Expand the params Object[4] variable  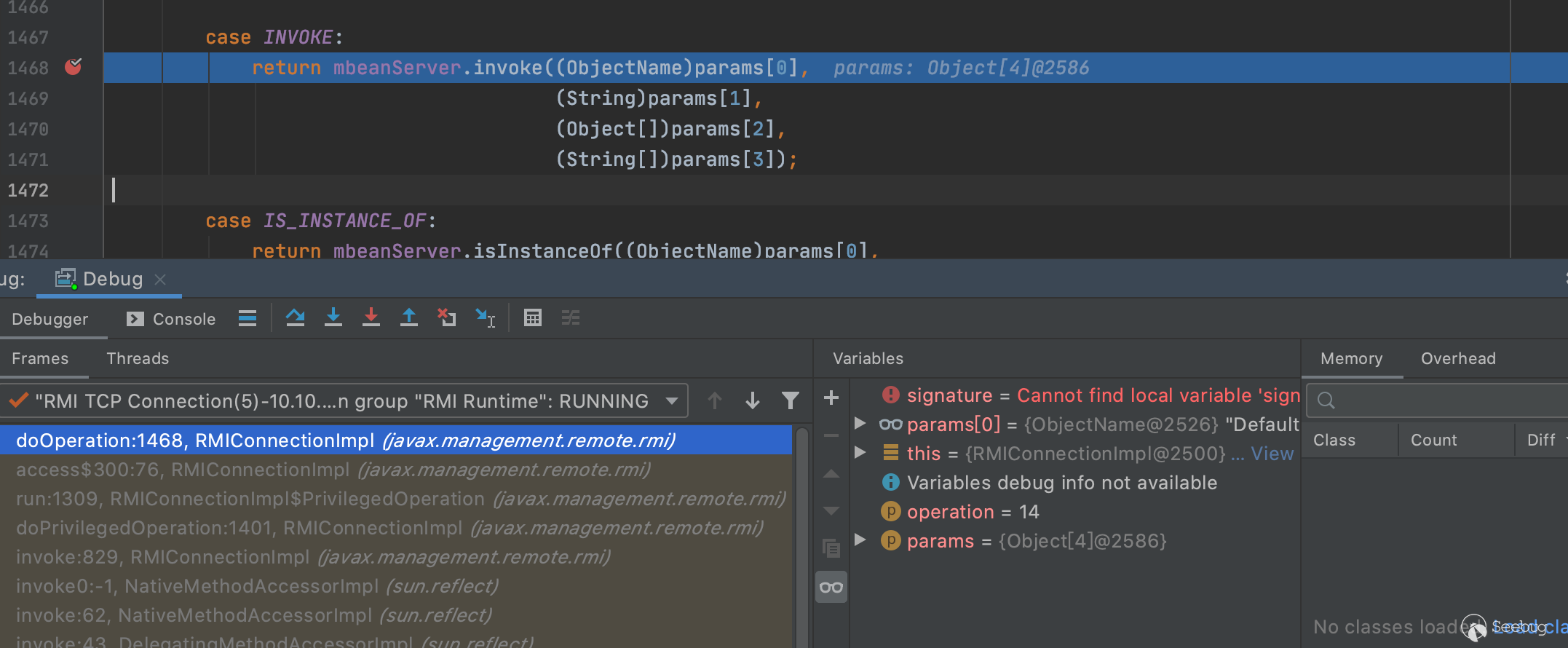pos(860,540)
